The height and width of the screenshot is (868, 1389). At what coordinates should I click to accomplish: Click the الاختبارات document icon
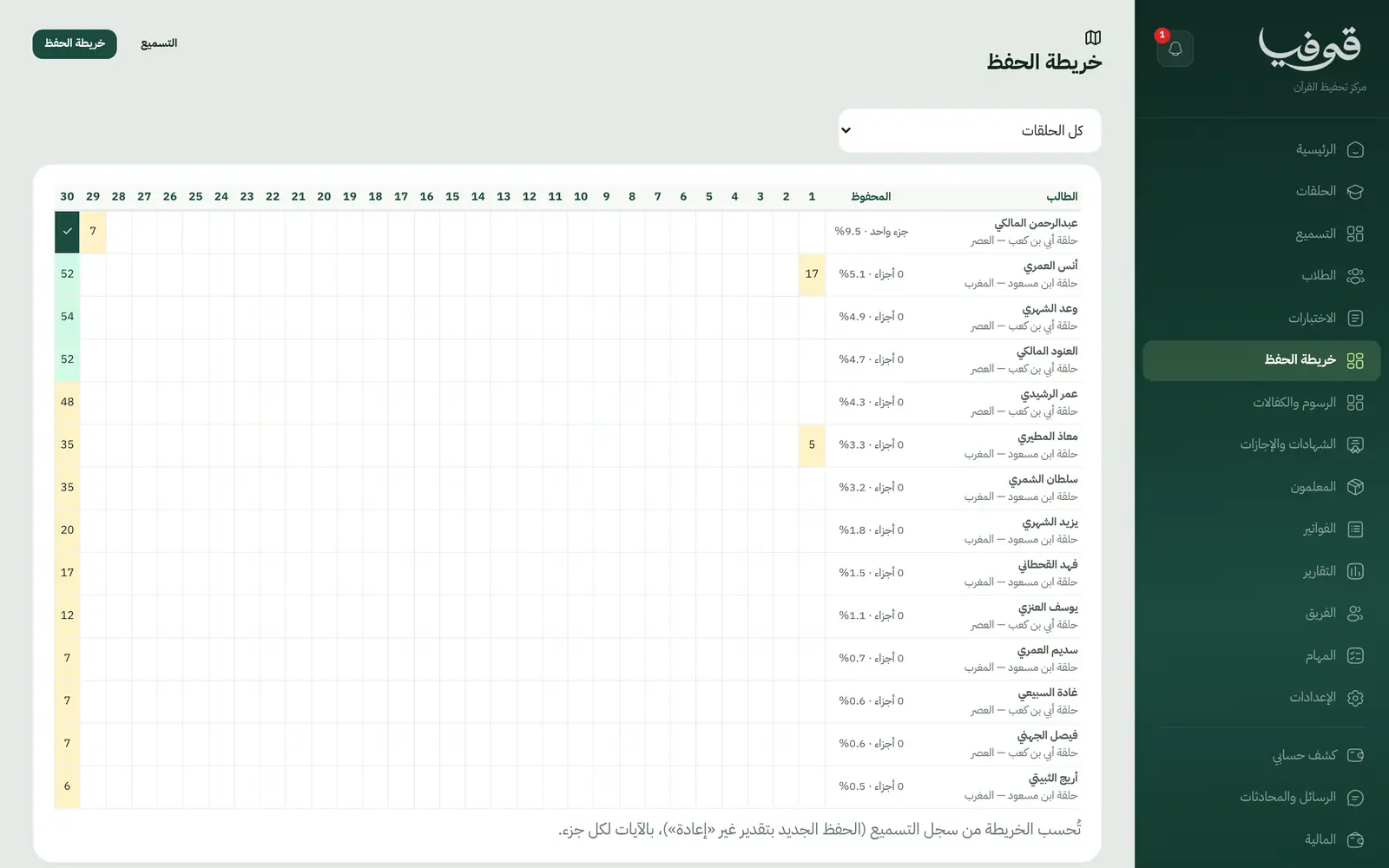[1355, 319]
